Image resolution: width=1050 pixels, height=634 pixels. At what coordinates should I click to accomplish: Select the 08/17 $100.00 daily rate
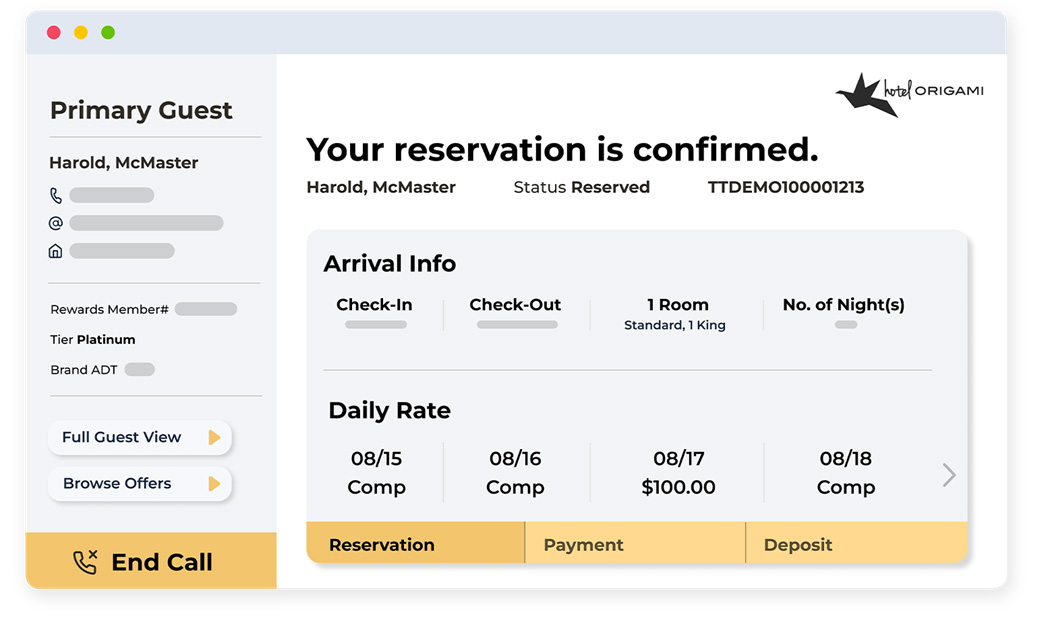pos(678,473)
